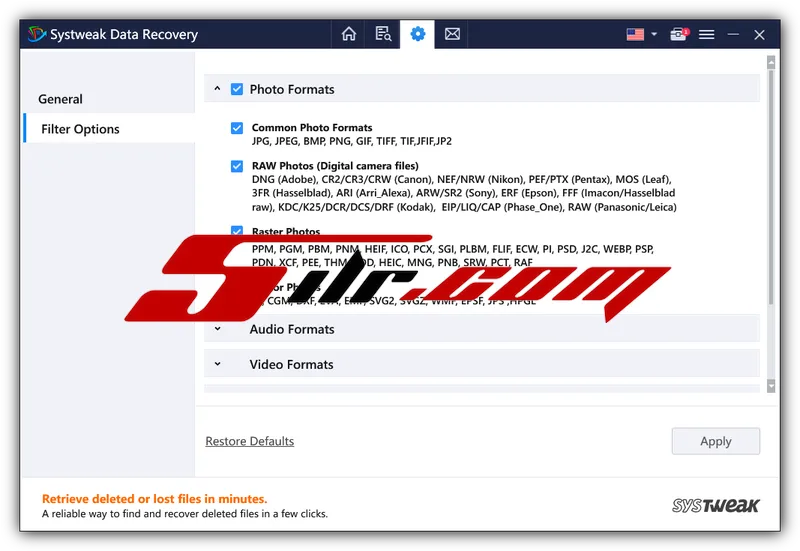
Task: Minimize the Data Recovery window
Action: click(733, 34)
